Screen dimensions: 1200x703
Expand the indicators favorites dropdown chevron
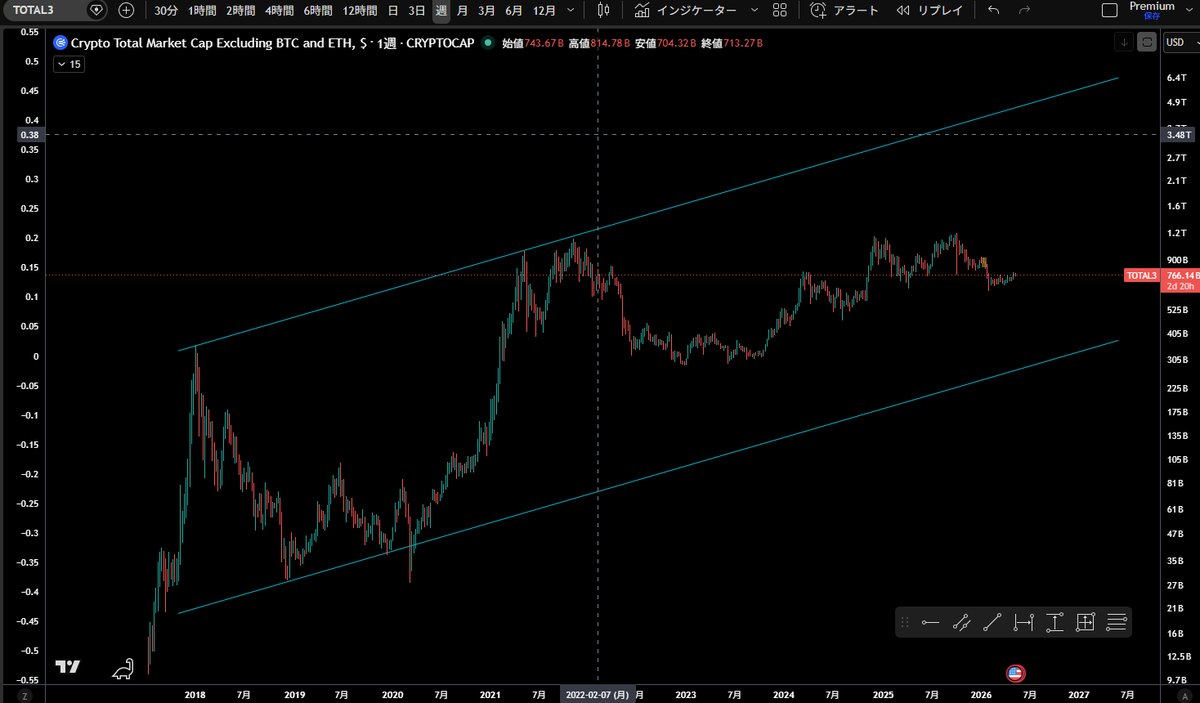pyautogui.click(x=753, y=10)
